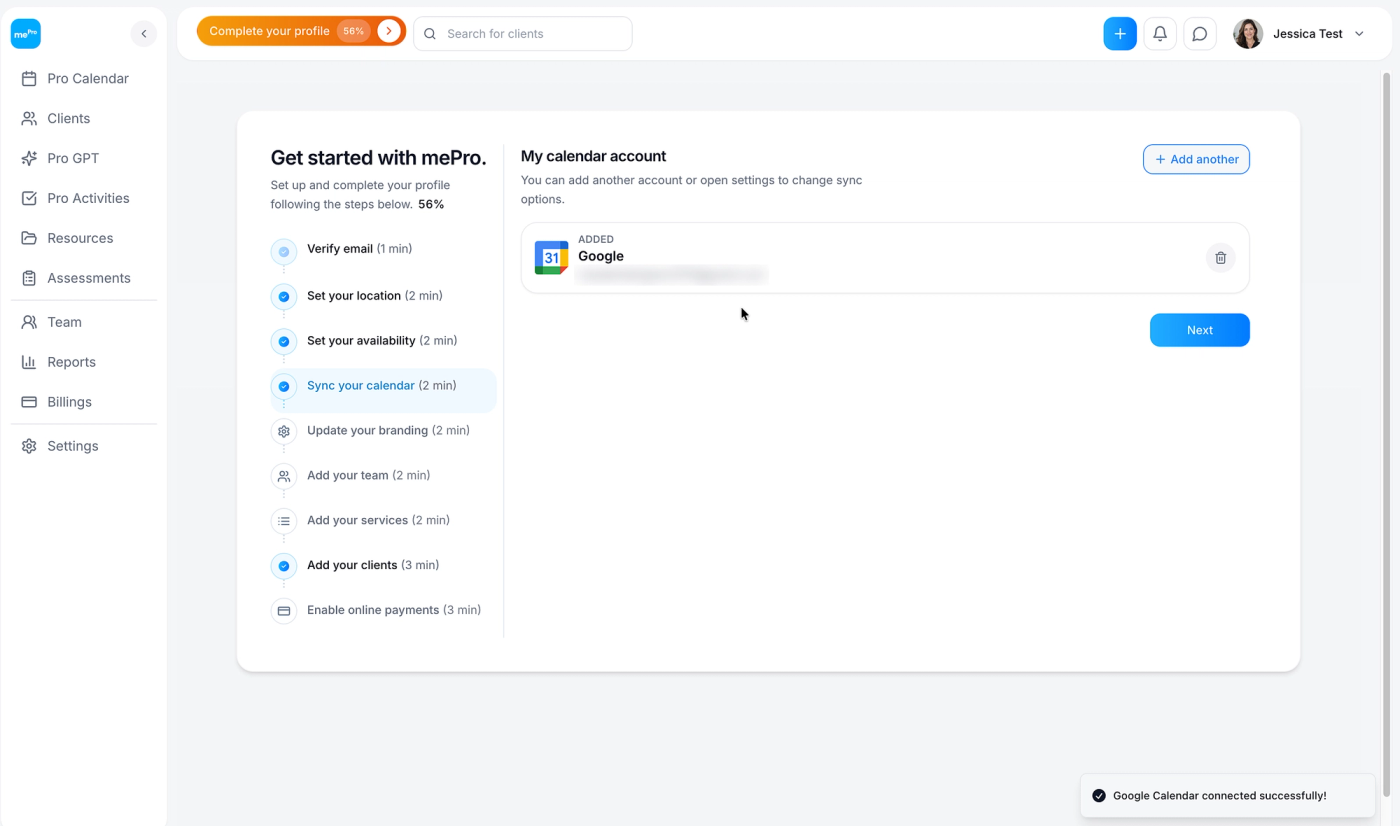1400x826 pixels.
Task: Expand the Jessica Test account dropdown
Action: pyautogui.click(x=1359, y=34)
